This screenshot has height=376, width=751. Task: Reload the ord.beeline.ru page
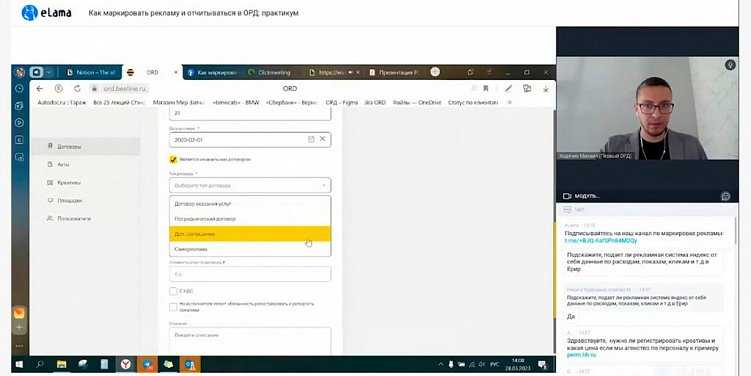pyautogui.click(x=77, y=89)
